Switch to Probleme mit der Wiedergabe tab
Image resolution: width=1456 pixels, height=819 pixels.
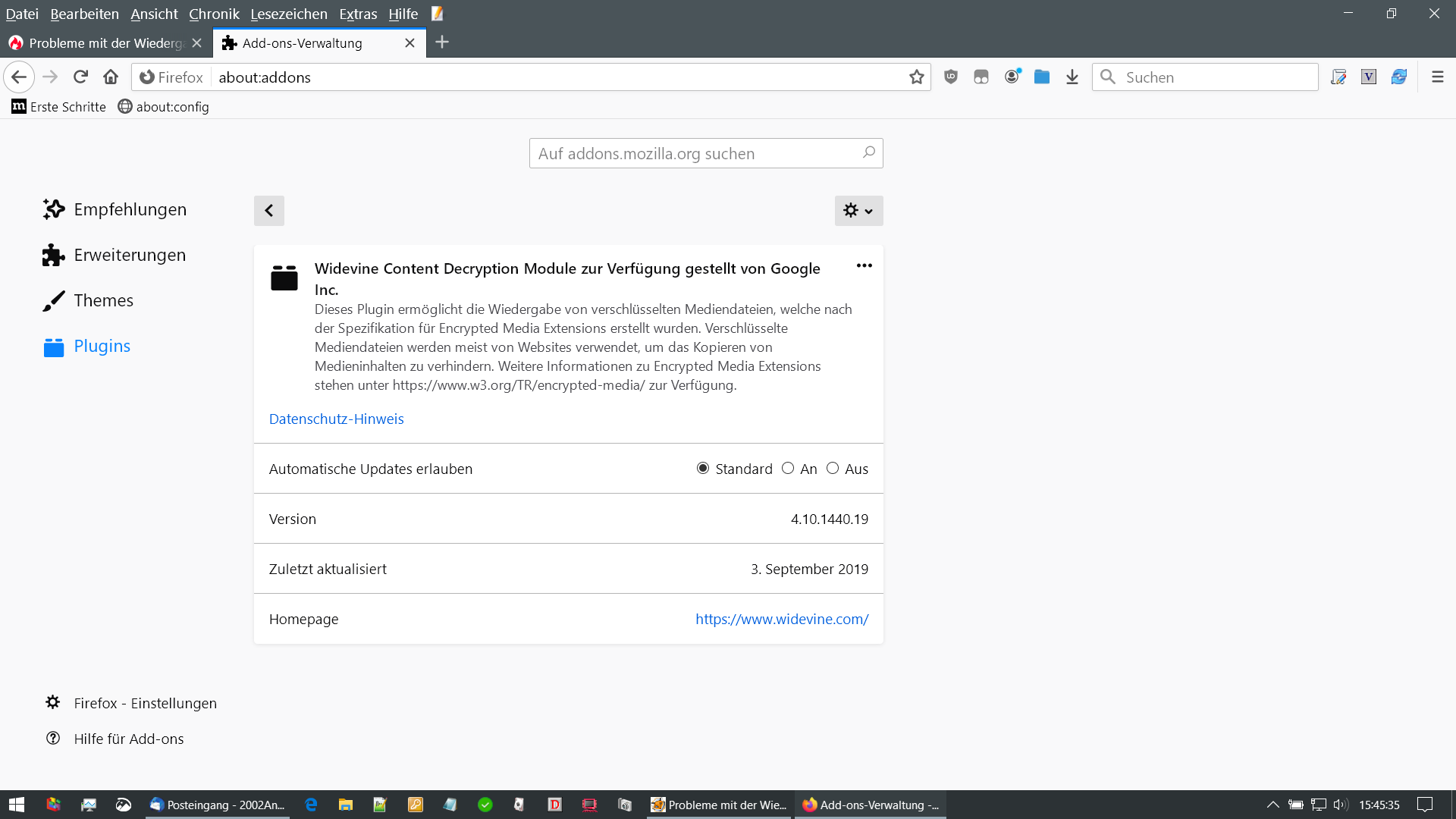(106, 43)
